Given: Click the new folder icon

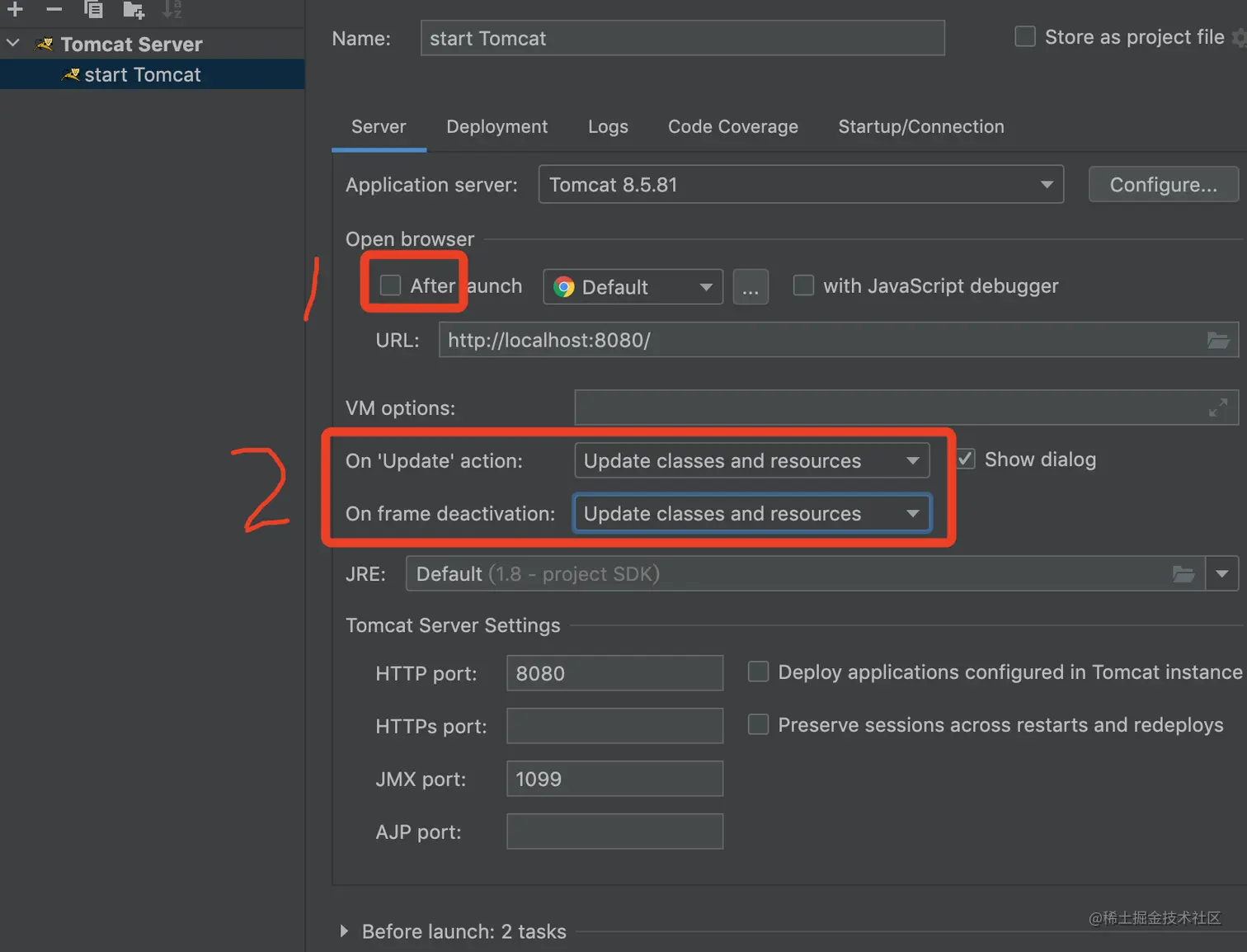Looking at the screenshot, I should [x=134, y=9].
